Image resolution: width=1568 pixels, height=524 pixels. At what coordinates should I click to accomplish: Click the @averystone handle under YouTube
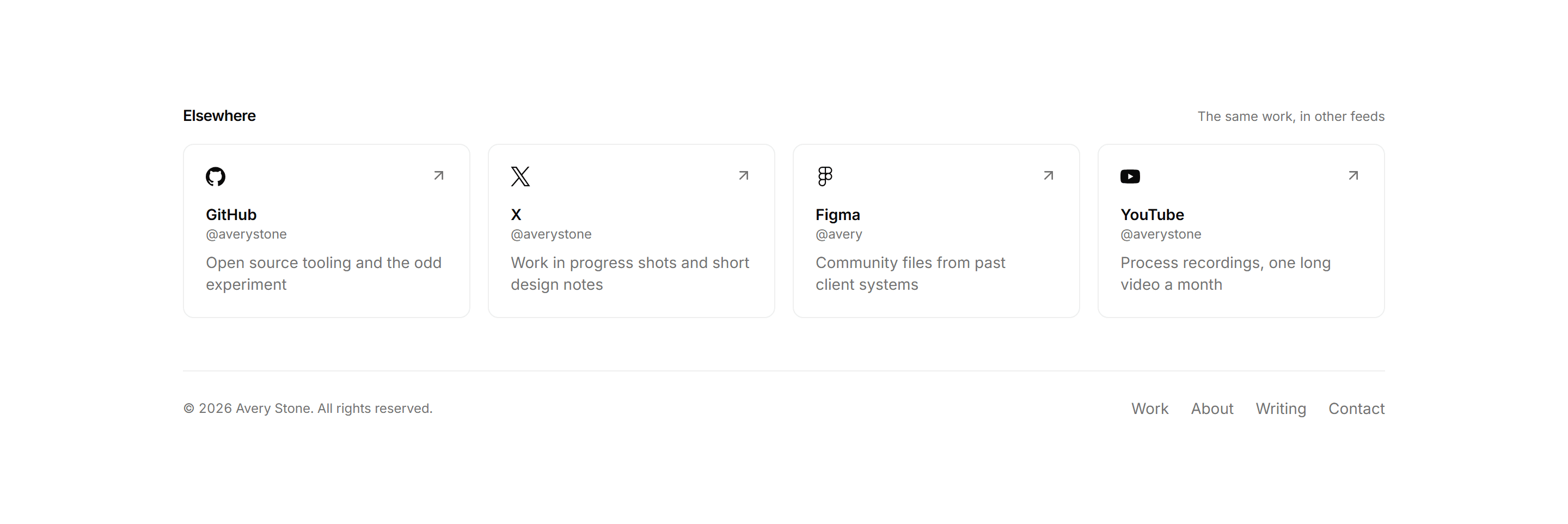click(x=1161, y=234)
